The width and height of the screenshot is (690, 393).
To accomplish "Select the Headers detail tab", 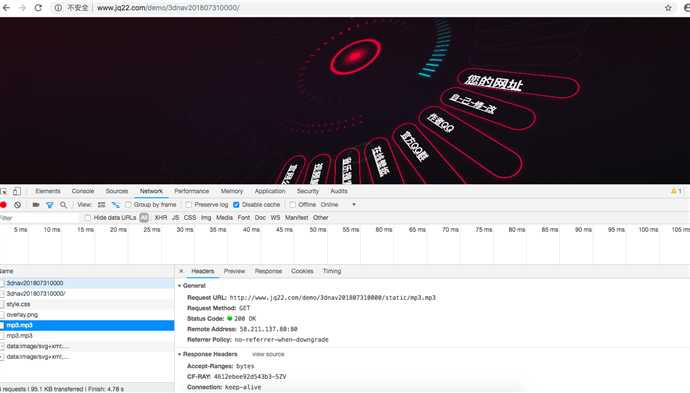I will pos(203,271).
